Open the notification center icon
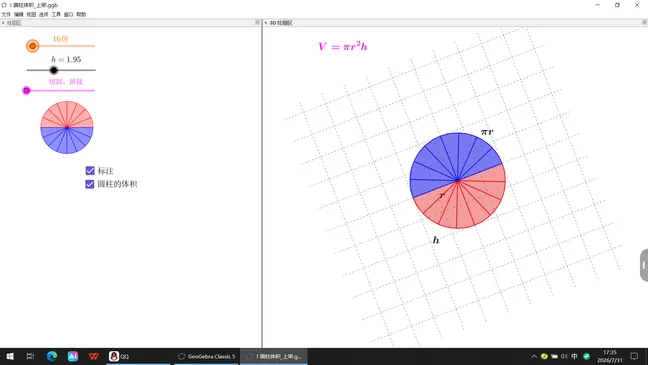 tap(634, 356)
